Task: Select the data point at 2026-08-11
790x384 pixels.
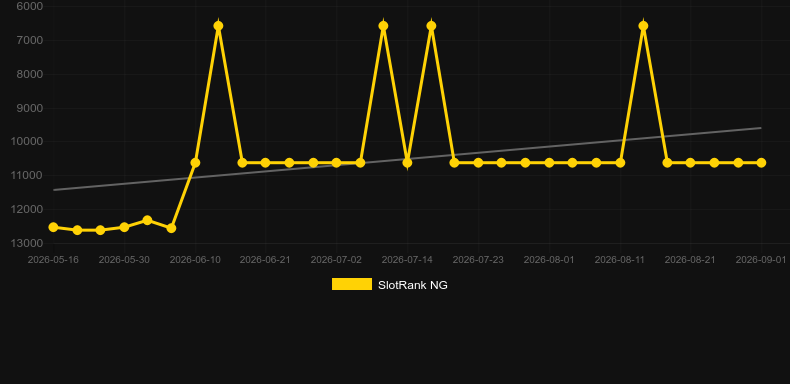Action: [621, 163]
